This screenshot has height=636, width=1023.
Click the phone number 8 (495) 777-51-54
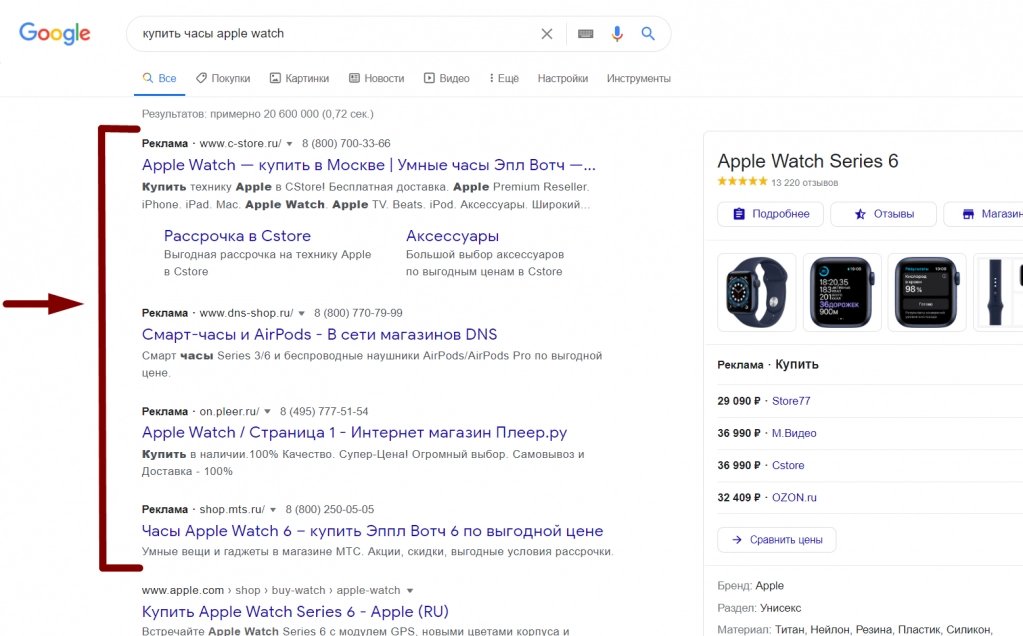click(x=324, y=412)
